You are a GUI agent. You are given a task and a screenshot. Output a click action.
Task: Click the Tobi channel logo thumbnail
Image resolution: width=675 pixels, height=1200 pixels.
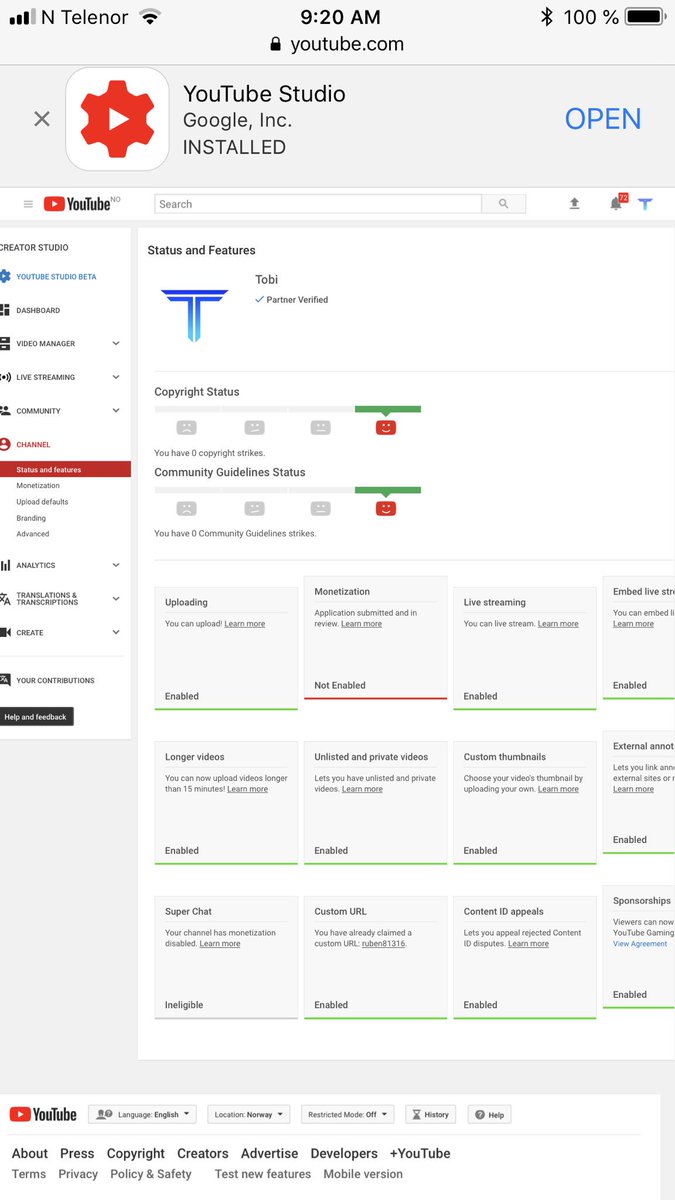click(194, 315)
